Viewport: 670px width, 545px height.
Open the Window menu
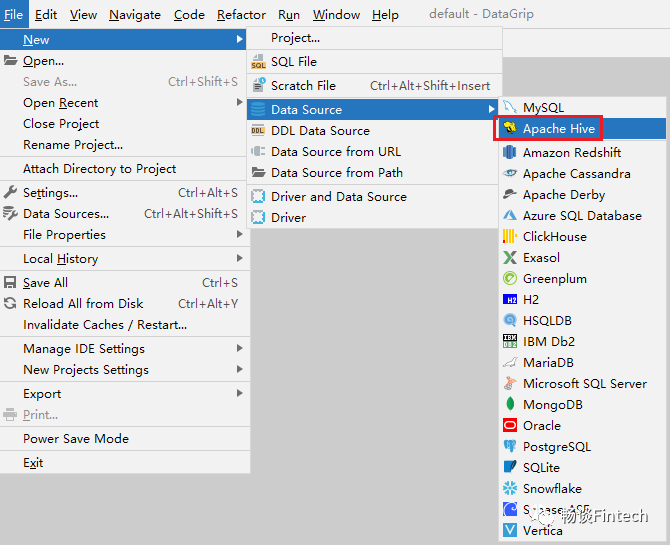pyautogui.click(x=336, y=15)
